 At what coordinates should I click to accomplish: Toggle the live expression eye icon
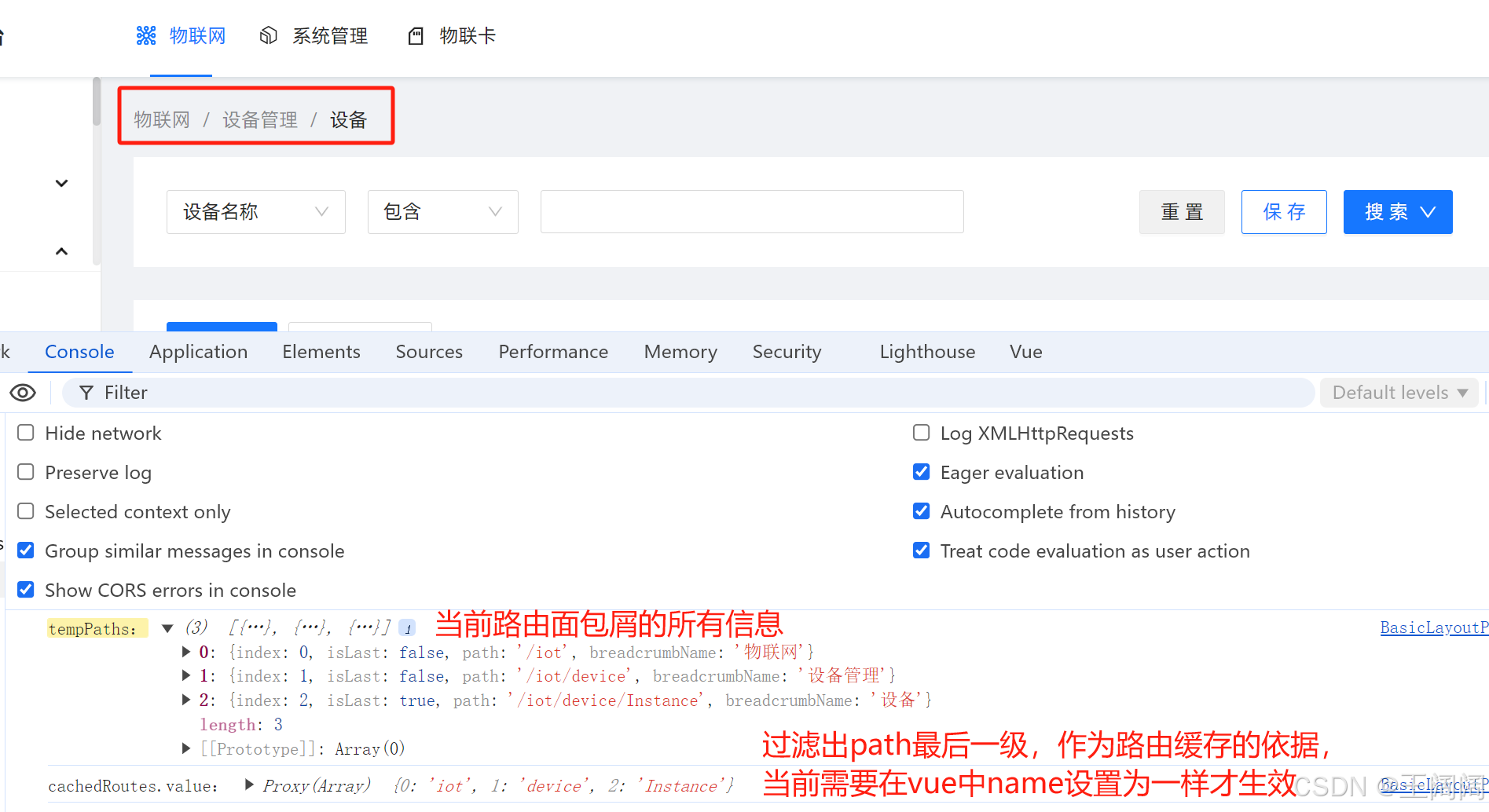click(x=23, y=393)
